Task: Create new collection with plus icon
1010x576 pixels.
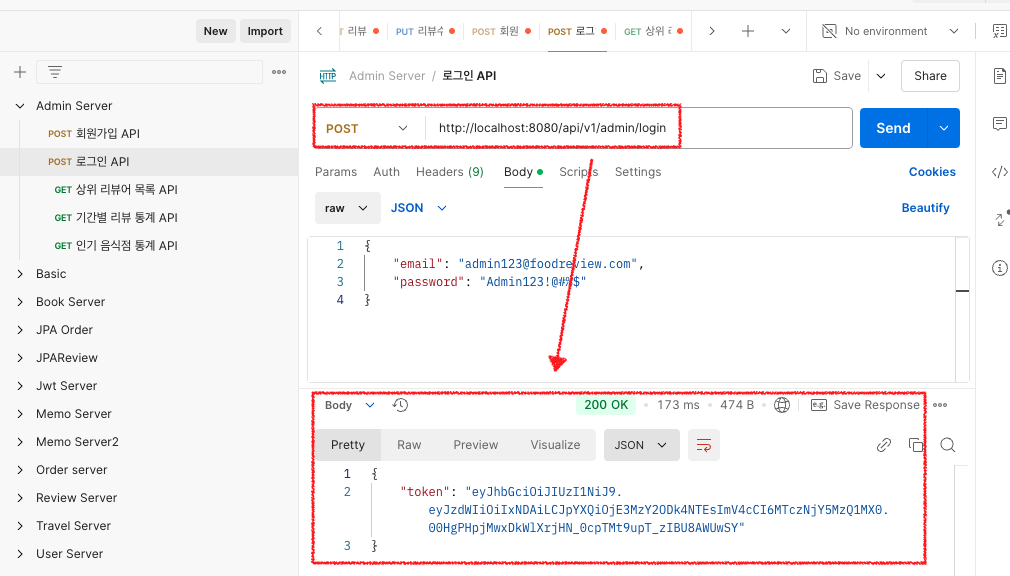Action: click(x=20, y=72)
